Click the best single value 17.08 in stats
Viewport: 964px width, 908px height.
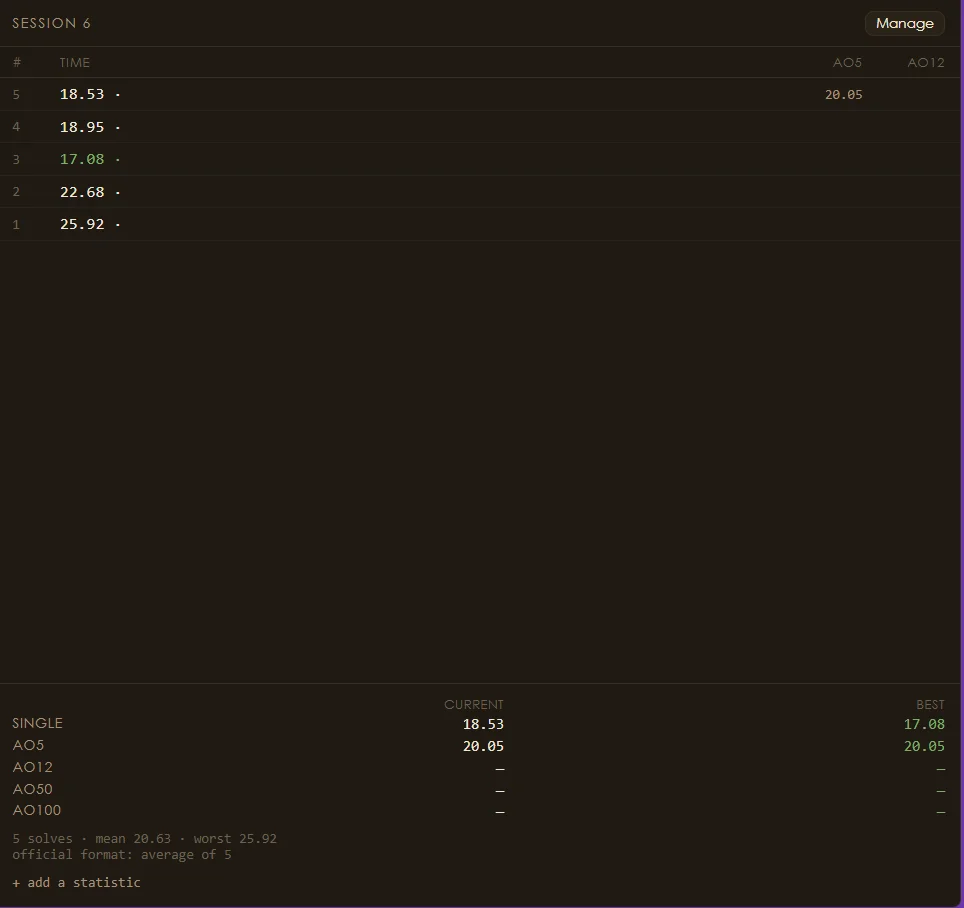(x=924, y=724)
